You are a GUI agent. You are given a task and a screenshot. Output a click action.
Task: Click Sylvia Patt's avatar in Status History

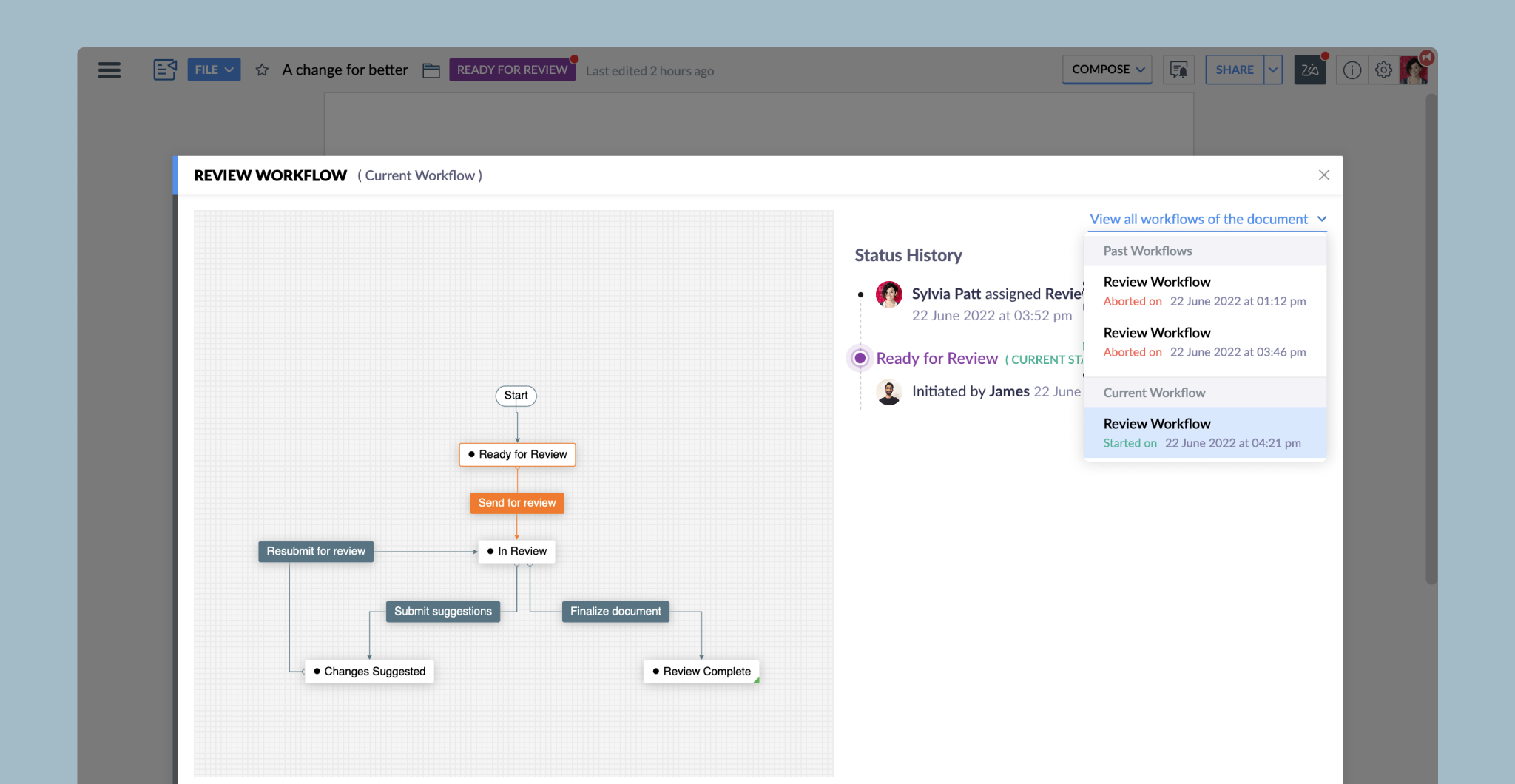pyautogui.click(x=888, y=294)
